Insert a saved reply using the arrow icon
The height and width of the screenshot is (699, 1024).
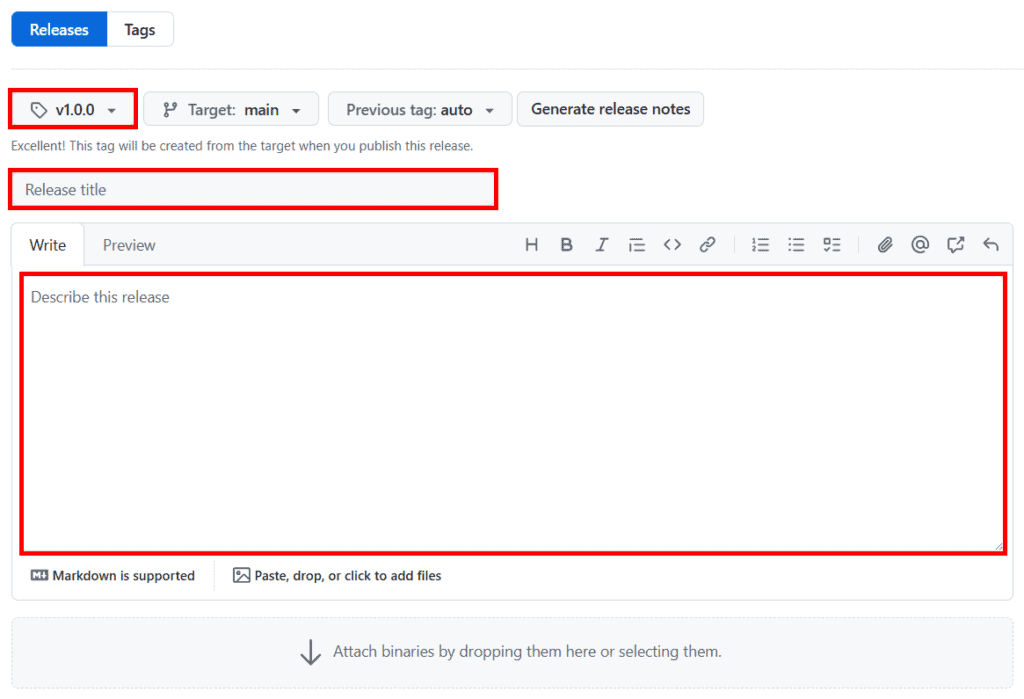click(991, 245)
